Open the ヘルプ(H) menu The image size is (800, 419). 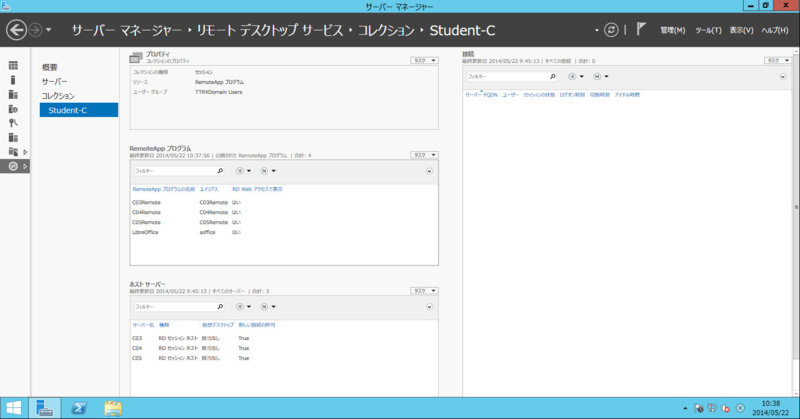click(775, 31)
